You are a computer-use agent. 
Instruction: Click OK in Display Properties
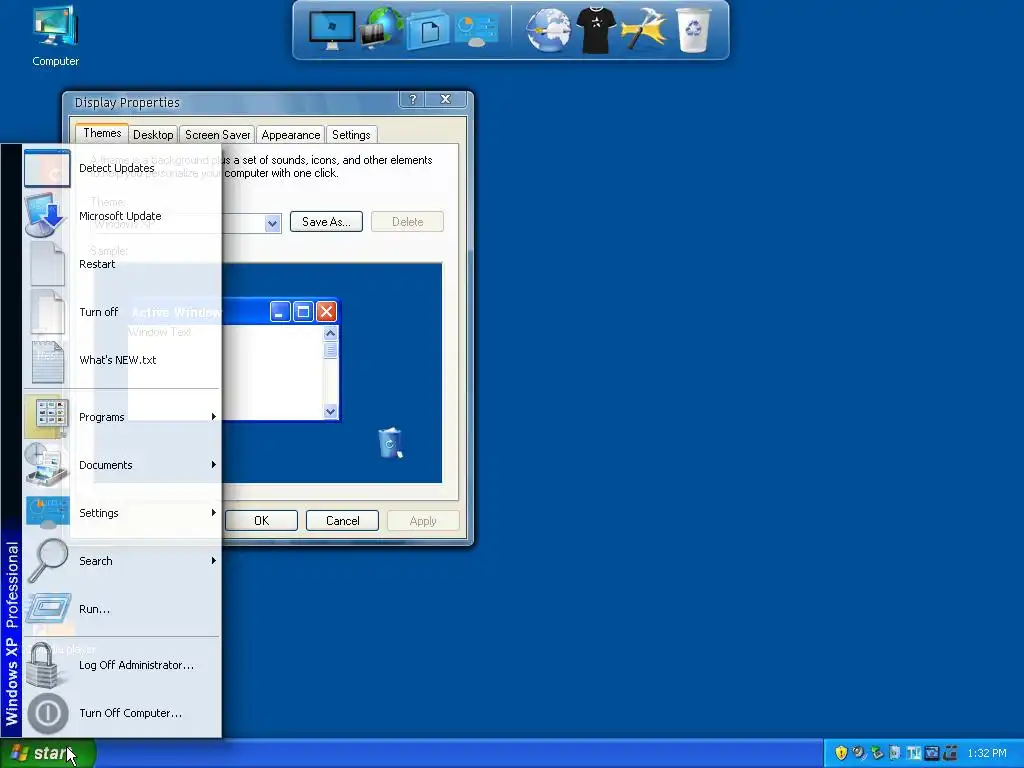click(x=261, y=520)
